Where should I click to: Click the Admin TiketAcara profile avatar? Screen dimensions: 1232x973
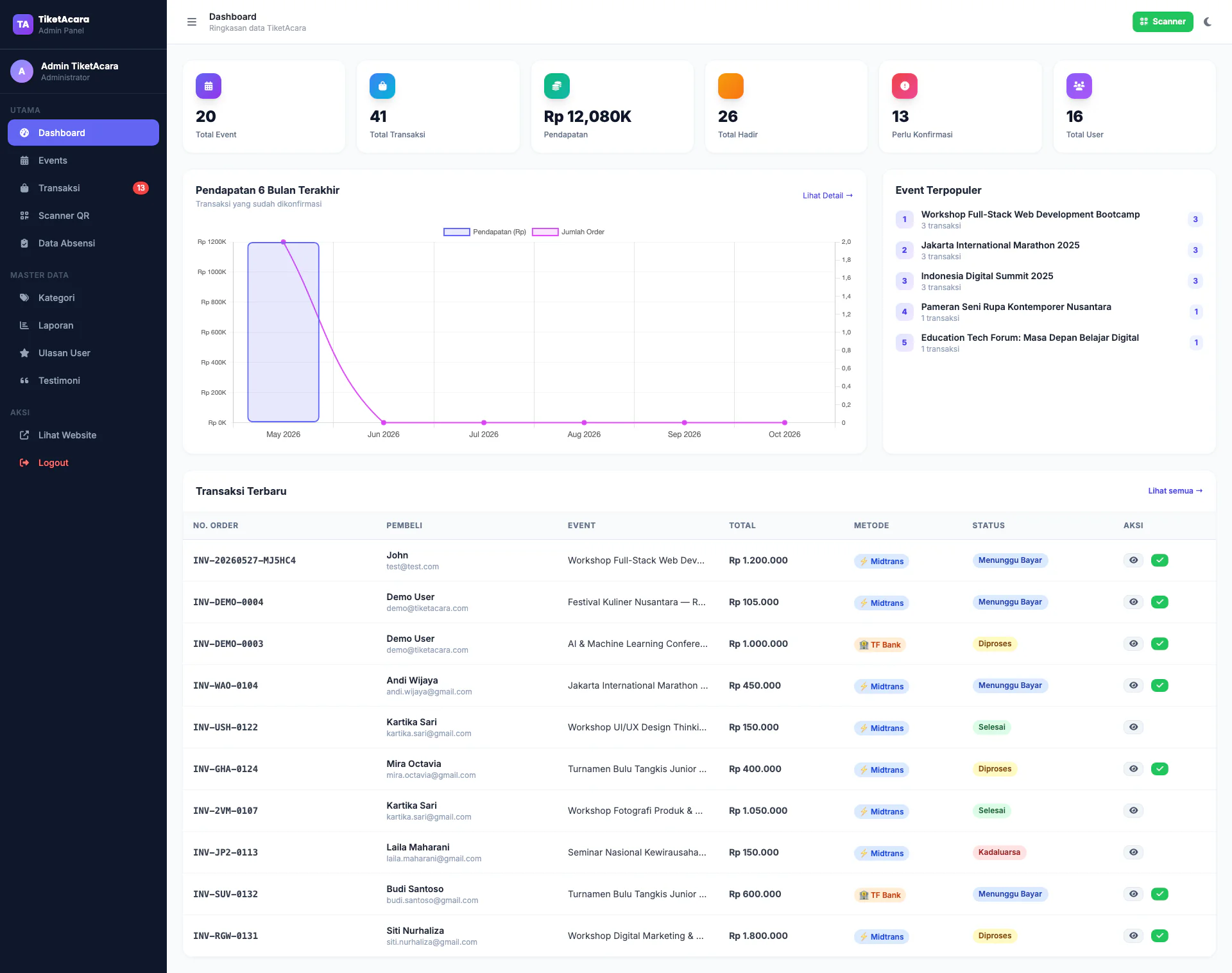coord(22,71)
